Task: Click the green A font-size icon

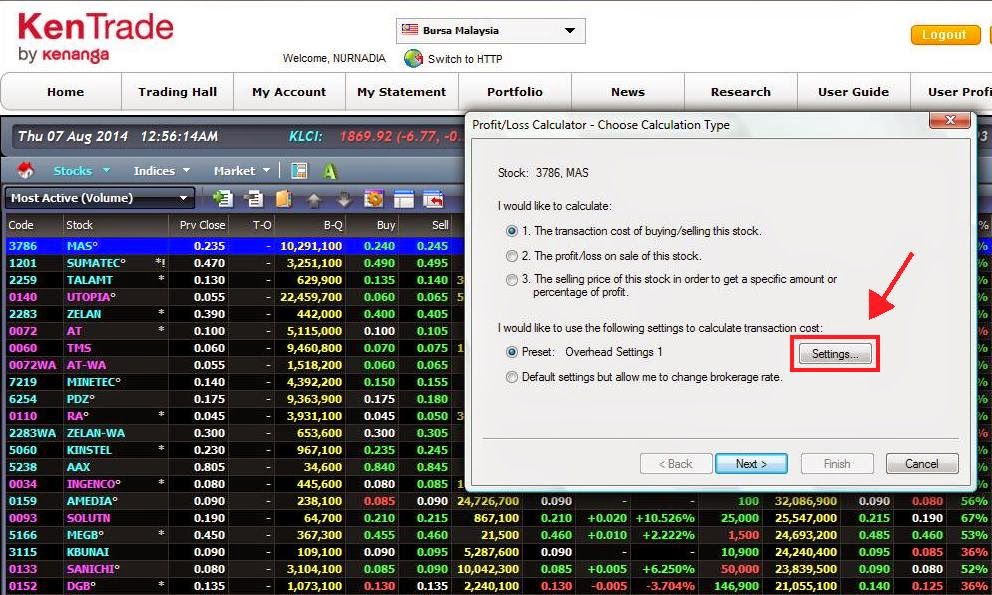Action: 330,171
